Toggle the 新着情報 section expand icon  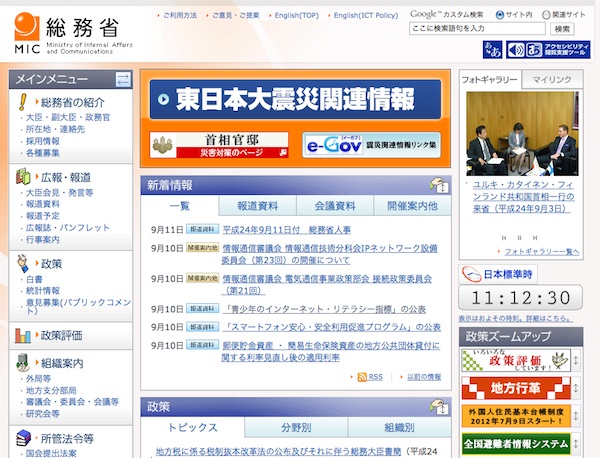point(438,185)
